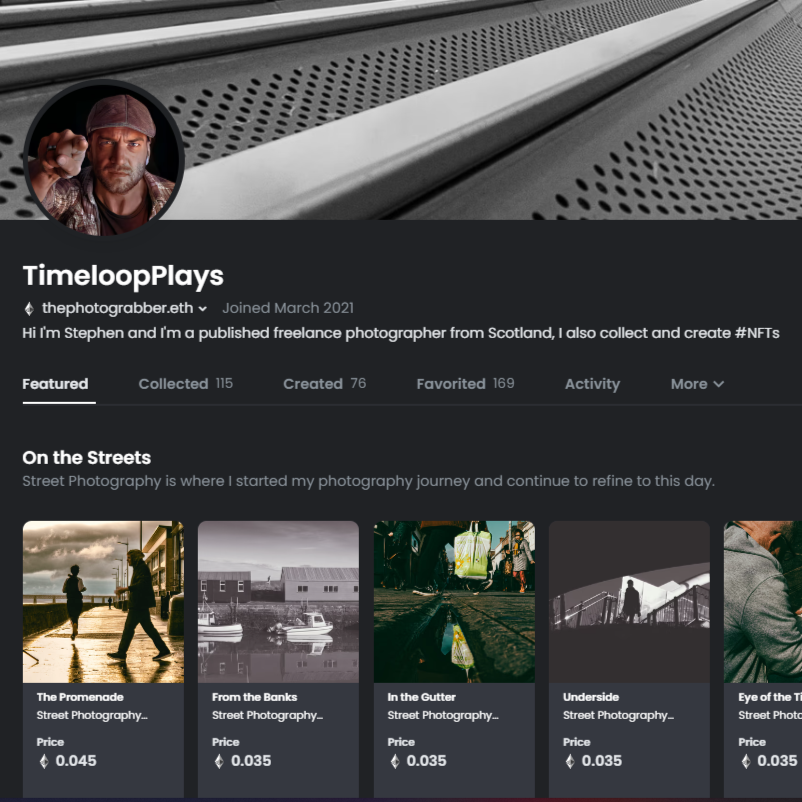
Task: Open the In the Gutter photo thumbnail
Action: tap(454, 602)
